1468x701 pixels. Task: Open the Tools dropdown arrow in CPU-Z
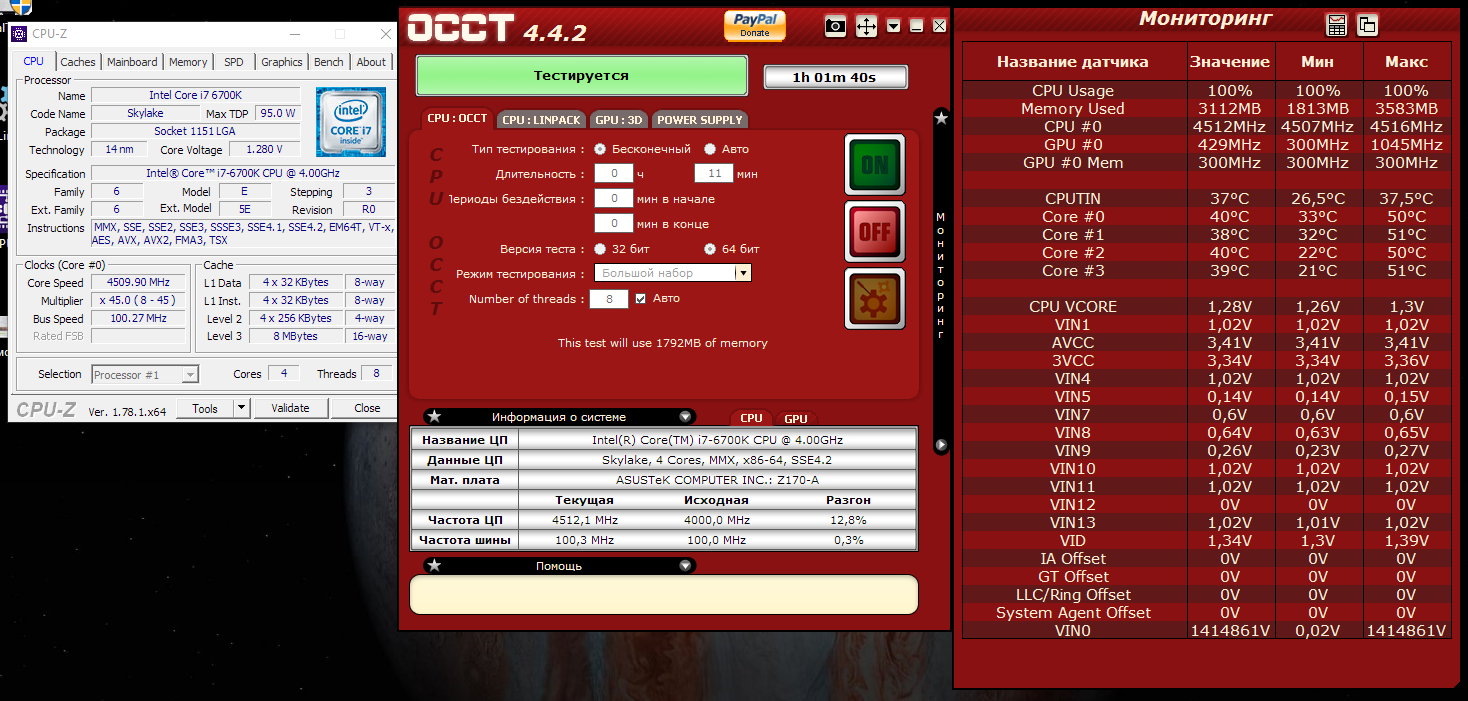241,408
